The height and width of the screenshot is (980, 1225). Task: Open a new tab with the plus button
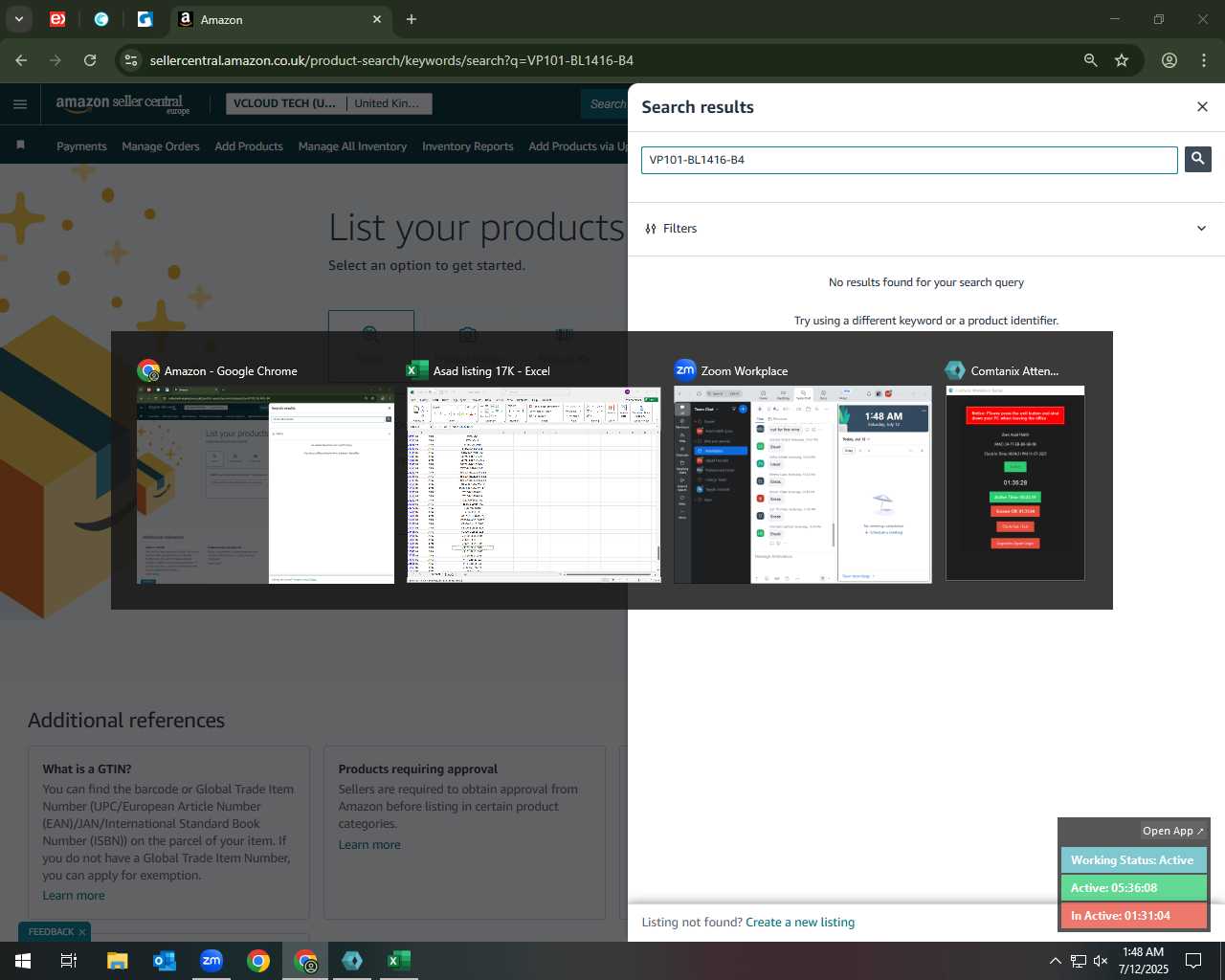click(x=412, y=19)
